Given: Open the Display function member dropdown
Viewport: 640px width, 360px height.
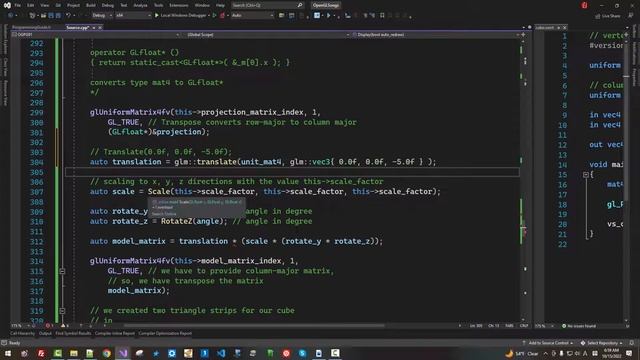Looking at the screenshot, I should click(436, 35).
